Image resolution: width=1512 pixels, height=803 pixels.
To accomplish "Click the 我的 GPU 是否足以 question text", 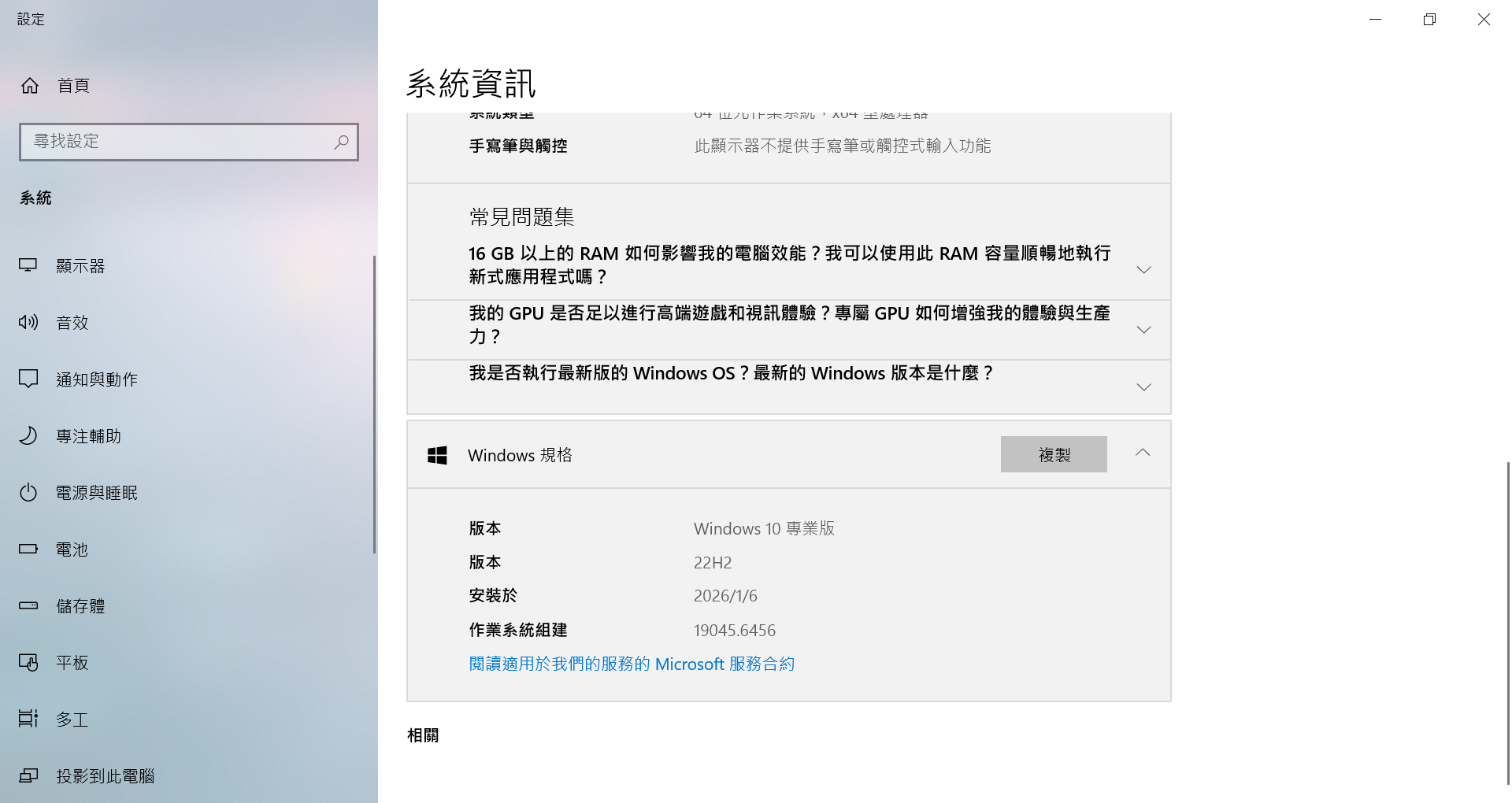I will (790, 324).
